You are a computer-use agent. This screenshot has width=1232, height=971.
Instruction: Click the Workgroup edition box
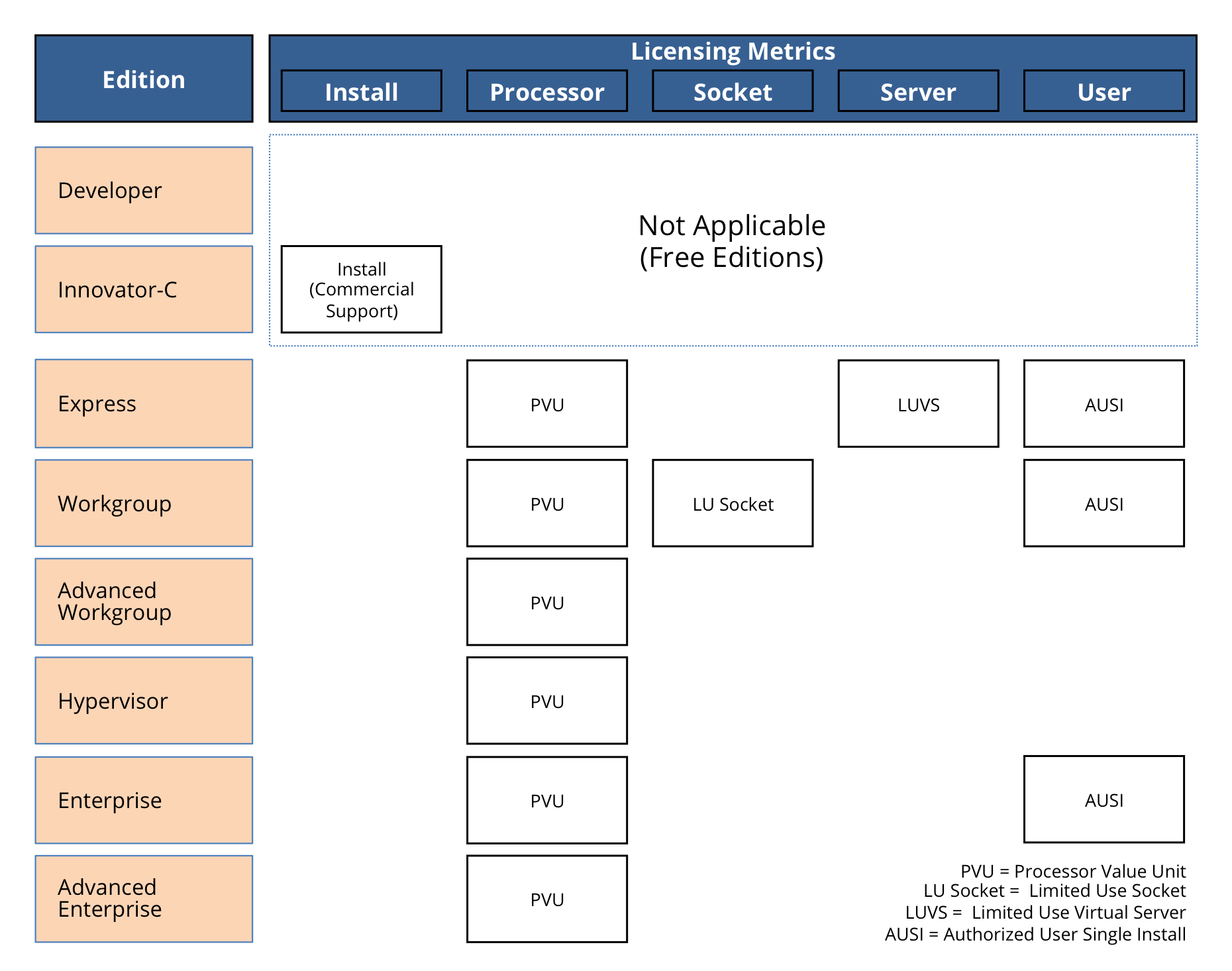coord(144,503)
